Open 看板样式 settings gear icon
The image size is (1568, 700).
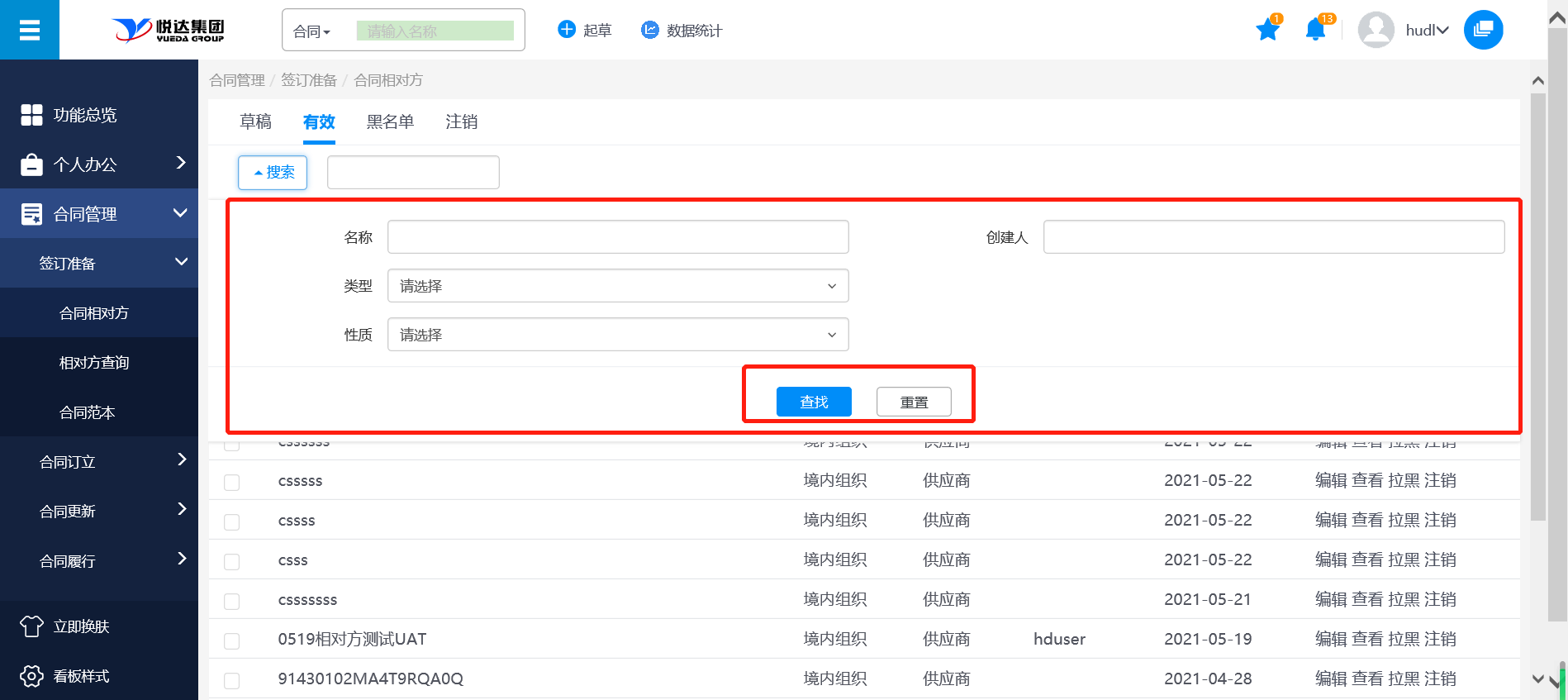31,676
